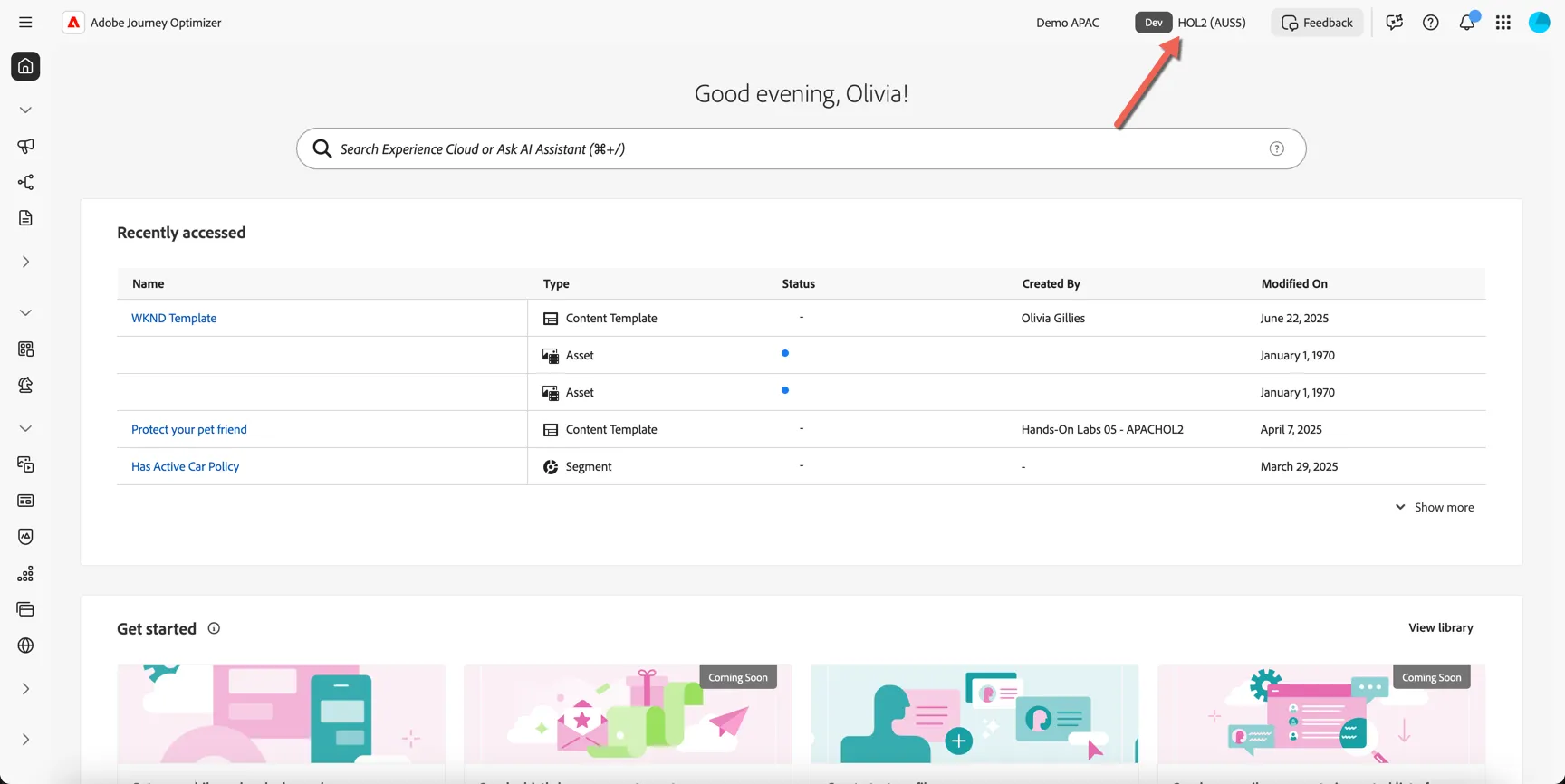This screenshot has height=784, width=1565.
Task: Open the hamburger navigation menu
Action: pyautogui.click(x=25, y=23)
